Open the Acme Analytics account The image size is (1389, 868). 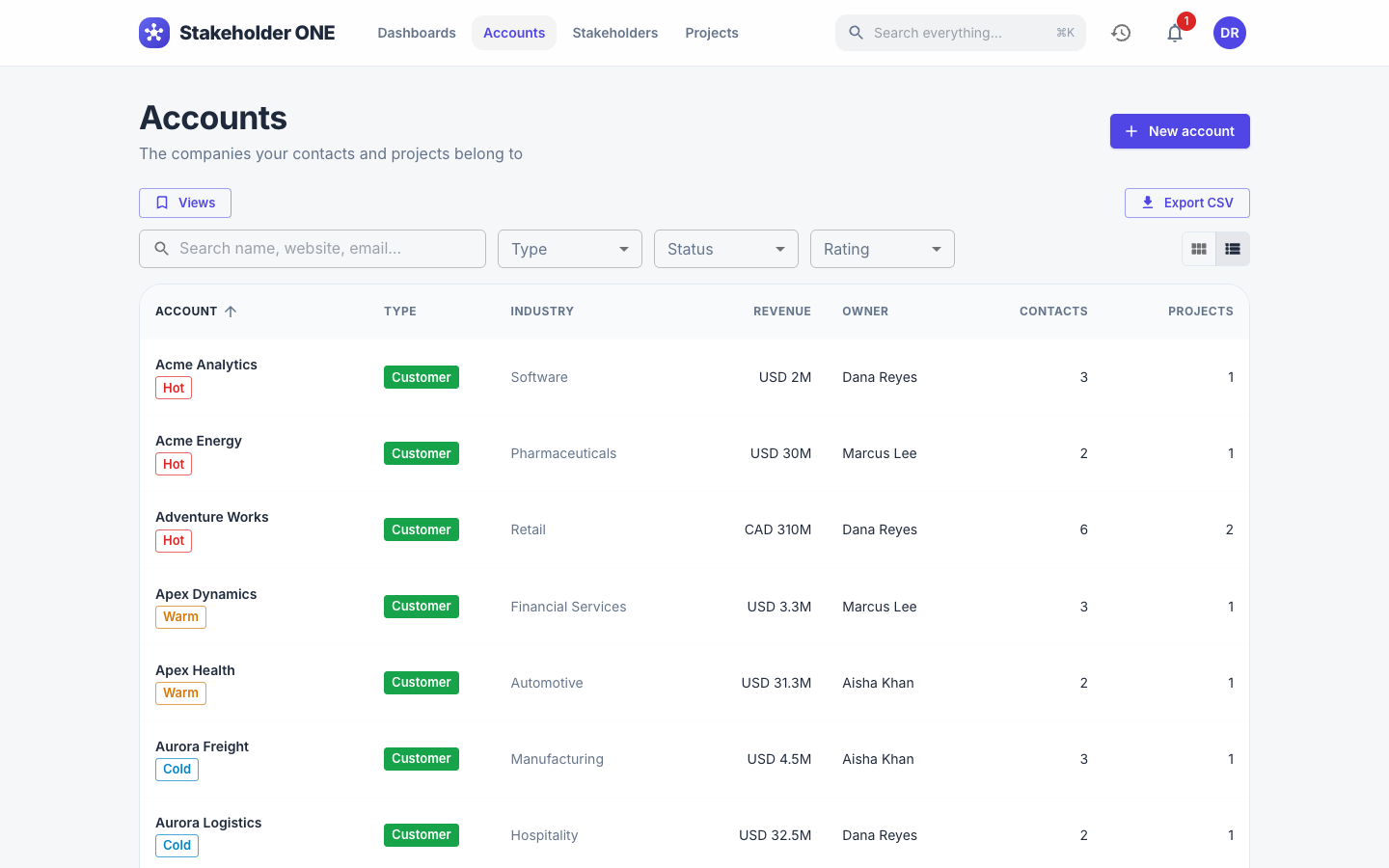(x=206, y=365)
